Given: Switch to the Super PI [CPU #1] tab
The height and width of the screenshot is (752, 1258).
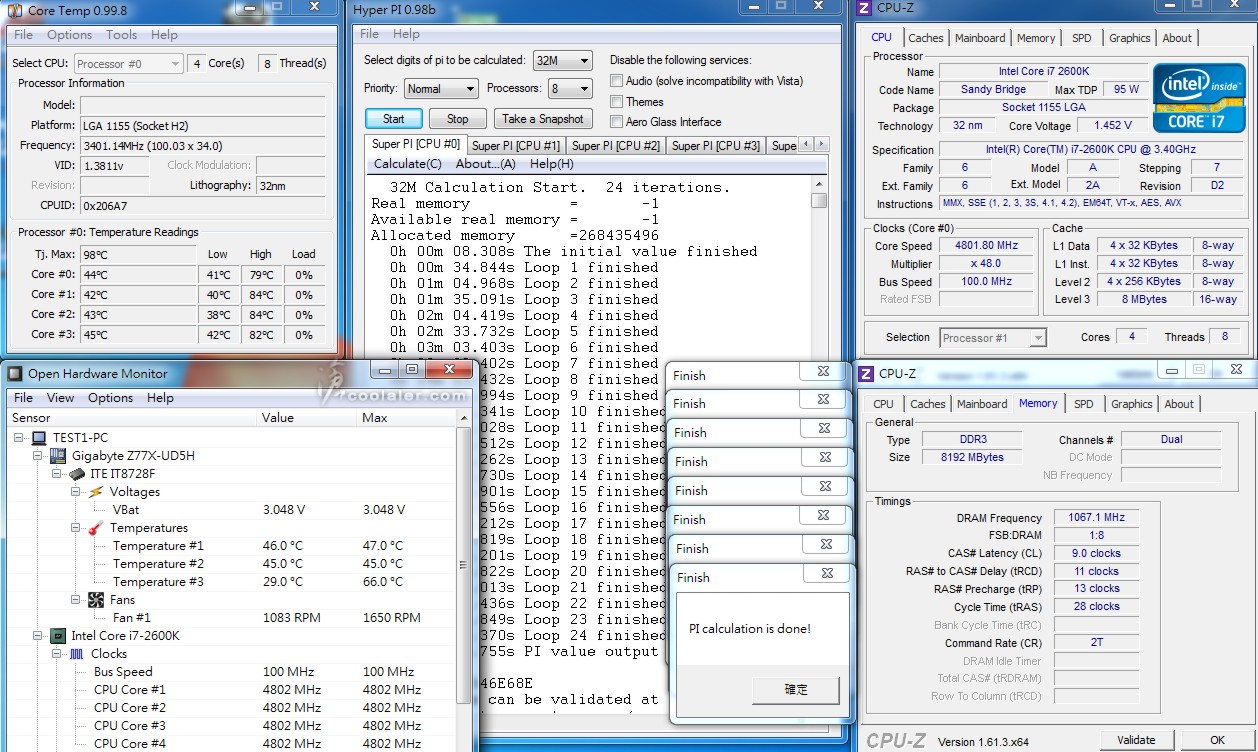Looking at the screenshot, I should pos(516,146).
